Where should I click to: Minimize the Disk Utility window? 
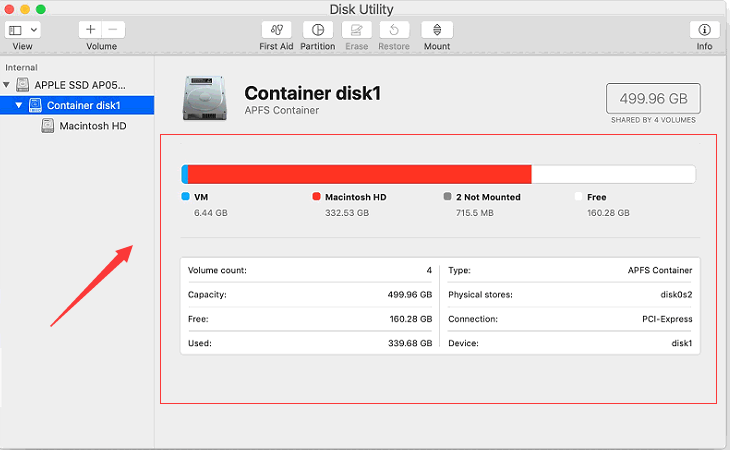25,9
